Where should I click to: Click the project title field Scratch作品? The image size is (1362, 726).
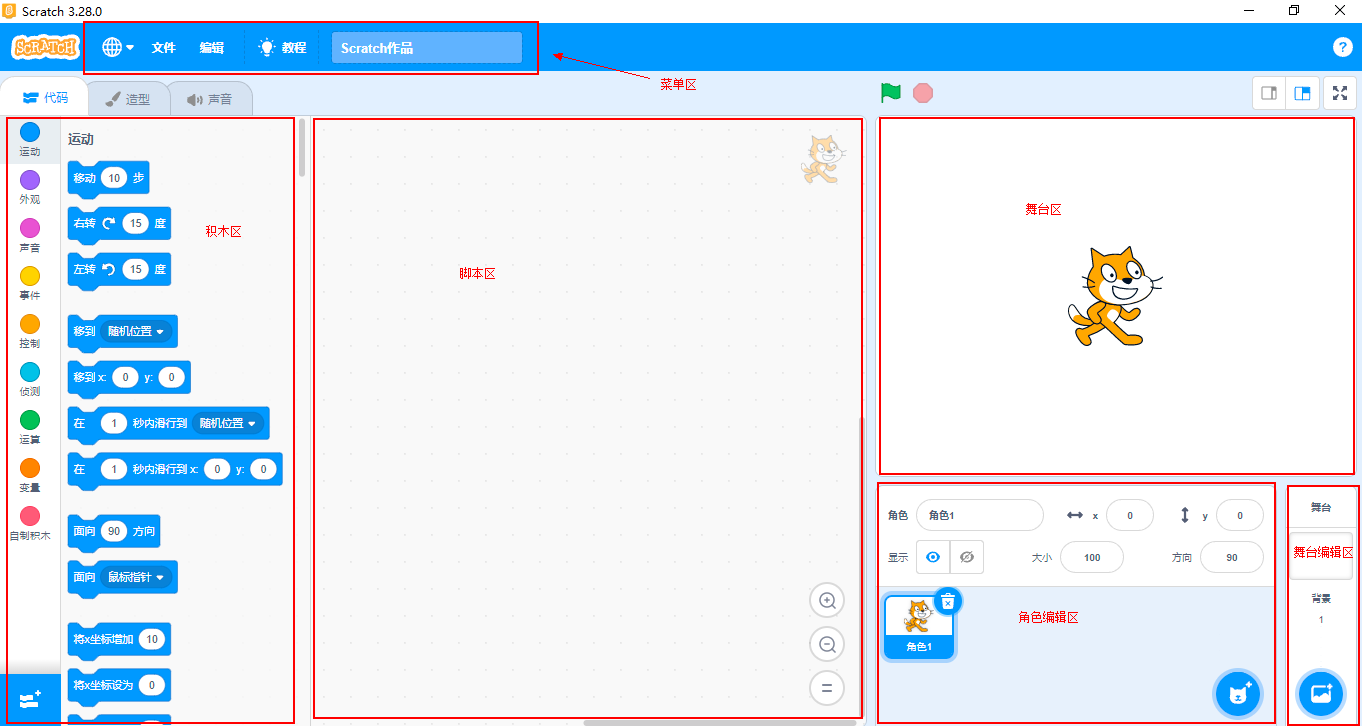coord(427,48)
